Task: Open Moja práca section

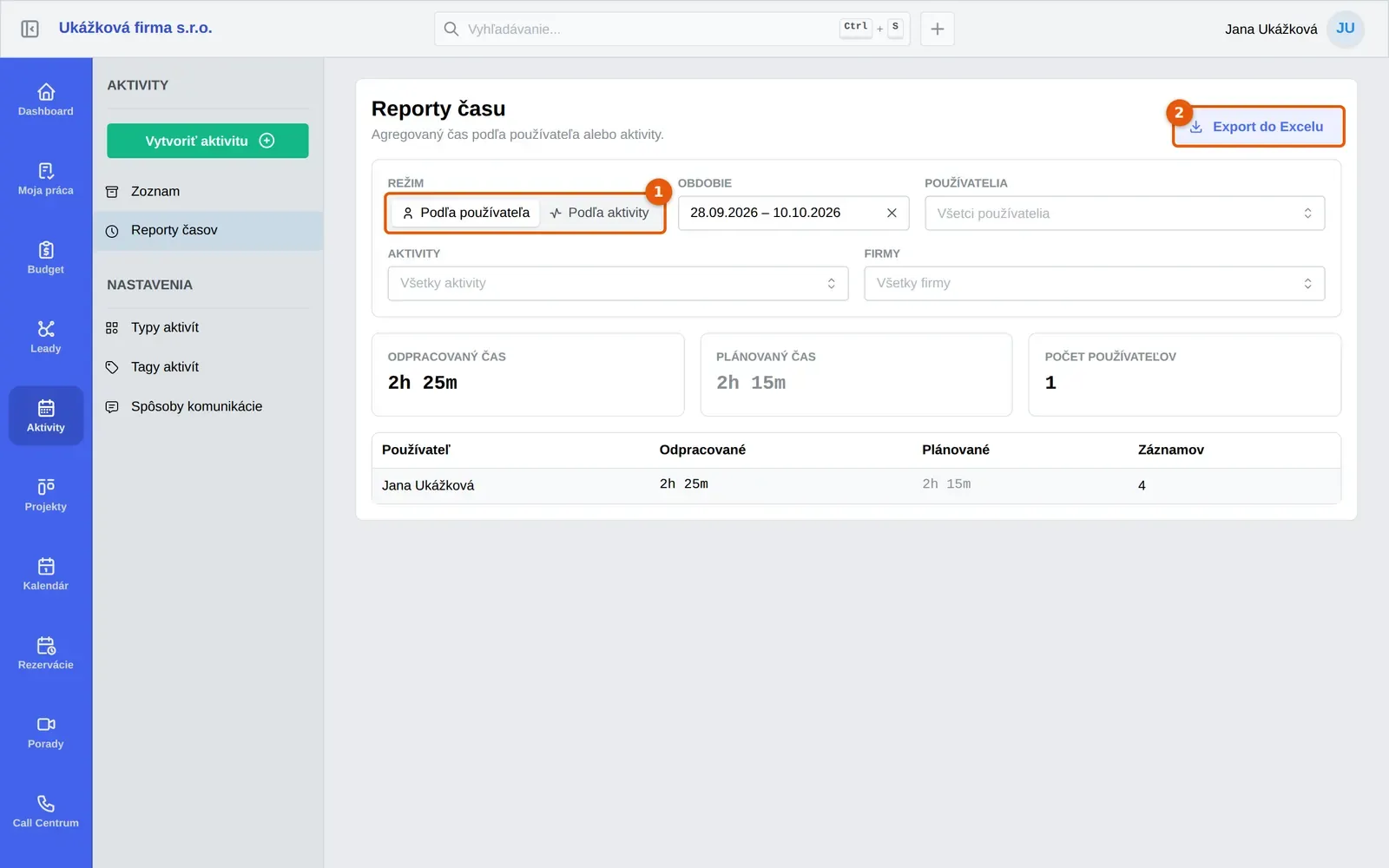Action: [46, 179]
